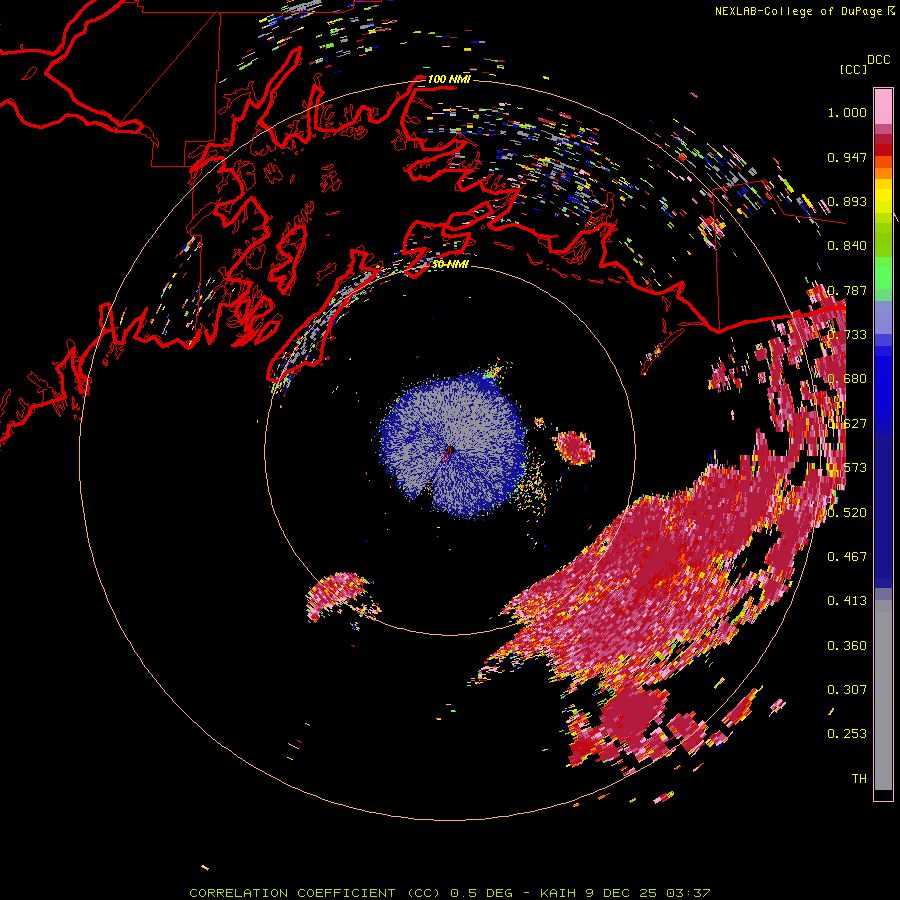
Task: Click the pink top segment of color bar
Action: (883, 106)
